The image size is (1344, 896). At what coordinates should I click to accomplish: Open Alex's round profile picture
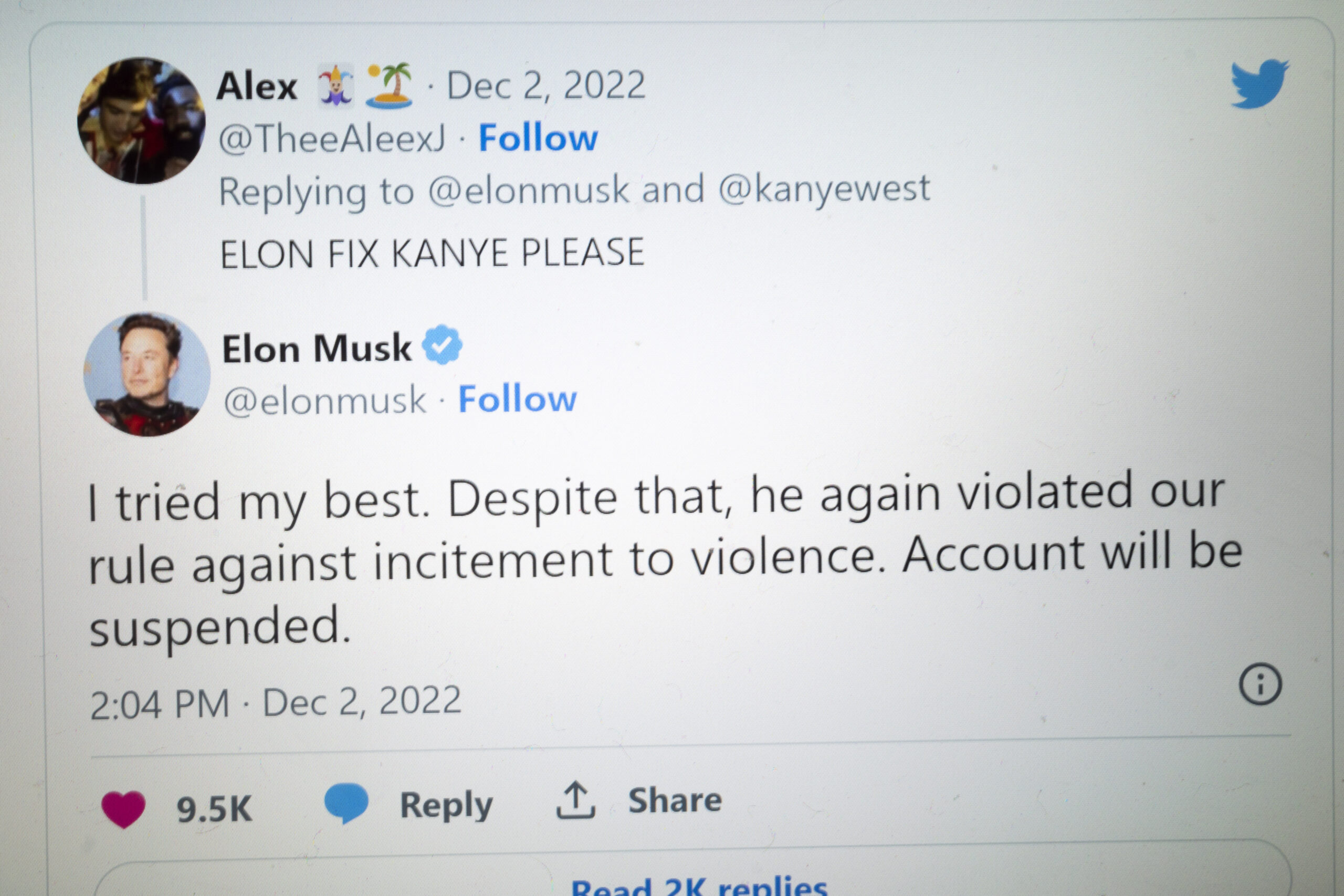(142, 121)
